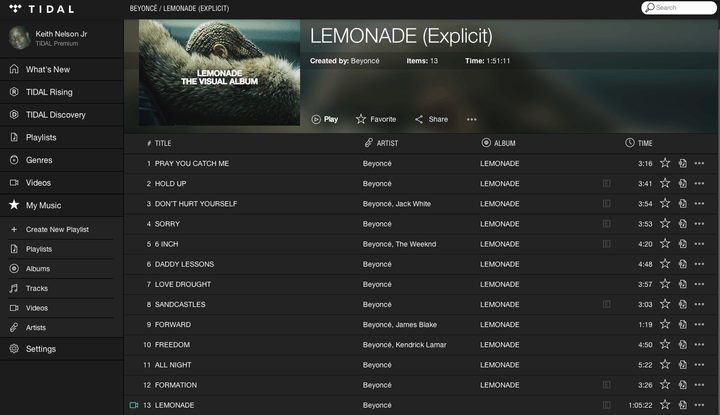720x415 pixels.
Task: Play the LEMONADE album
Action: click(325, 119)
